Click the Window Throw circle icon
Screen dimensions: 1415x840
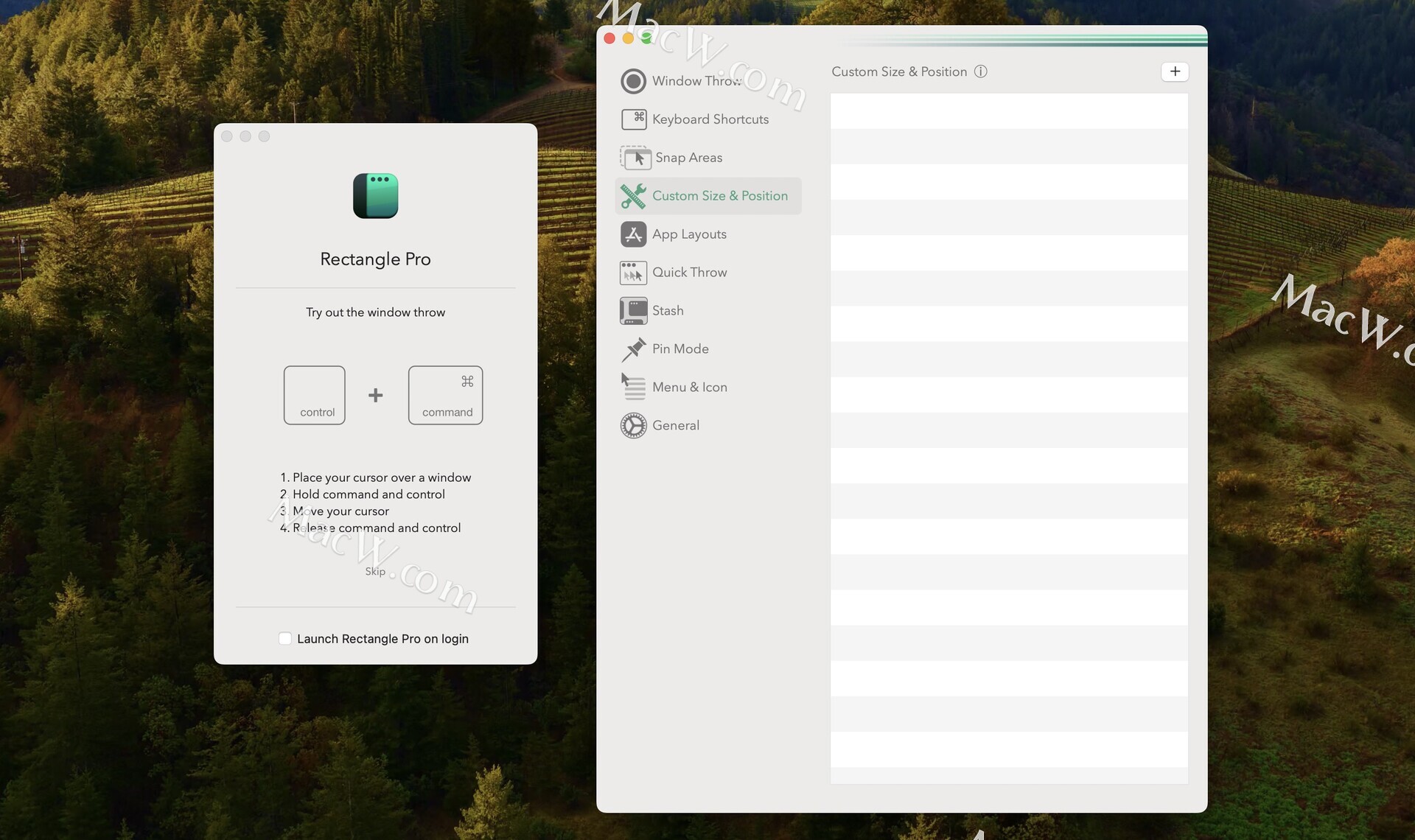click(x=633, y=81)
